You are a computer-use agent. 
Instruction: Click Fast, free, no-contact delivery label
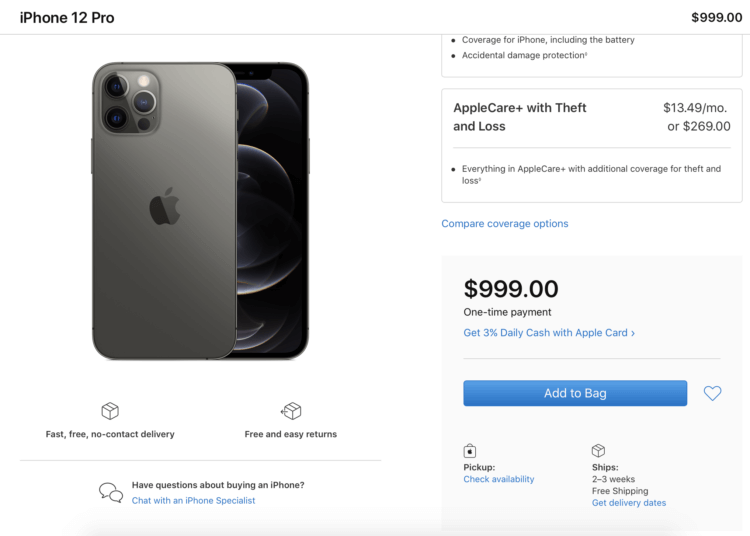click(110, 434)
